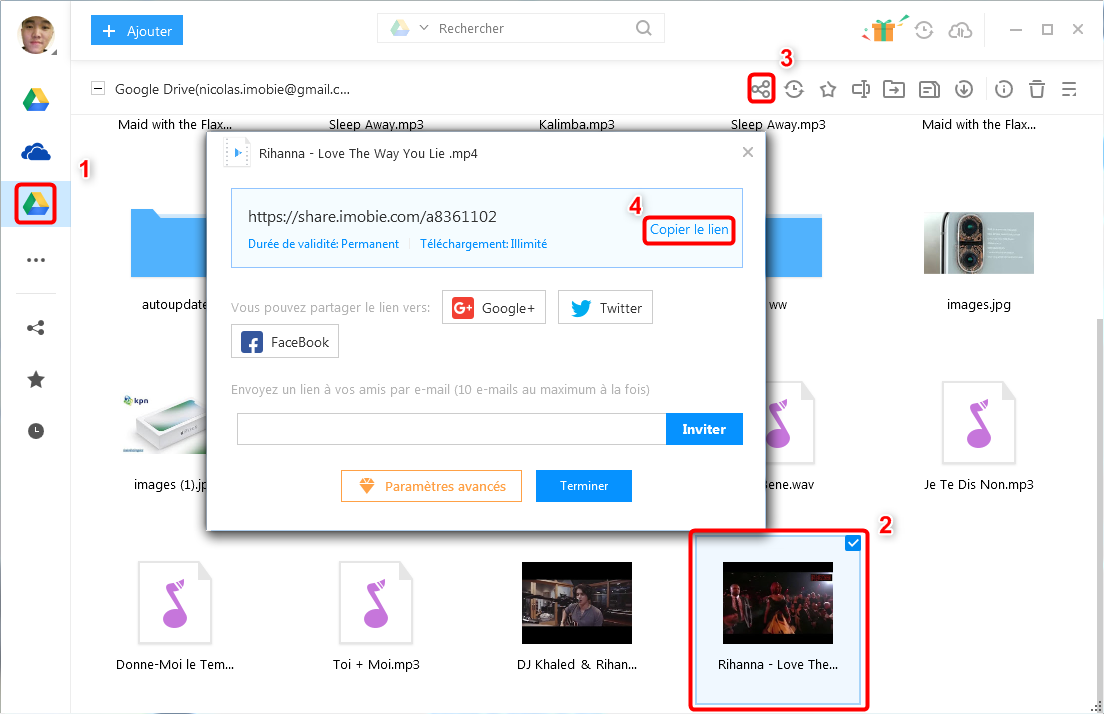This screenshot has height=714, width=1104.
Task: Click the search magnifier icon
Action: (x=644, y=28)
